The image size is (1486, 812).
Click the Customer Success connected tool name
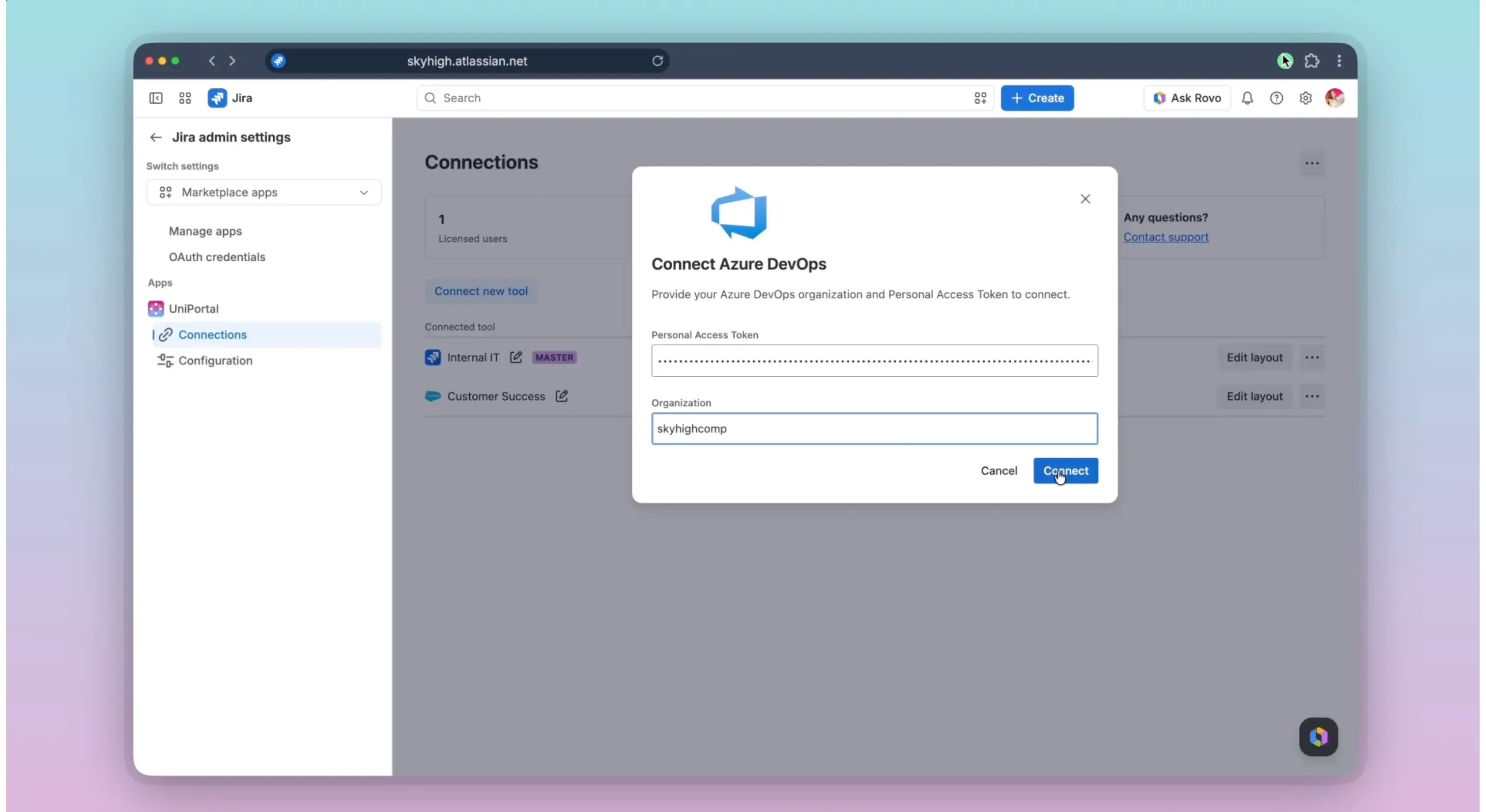point(495,396)
